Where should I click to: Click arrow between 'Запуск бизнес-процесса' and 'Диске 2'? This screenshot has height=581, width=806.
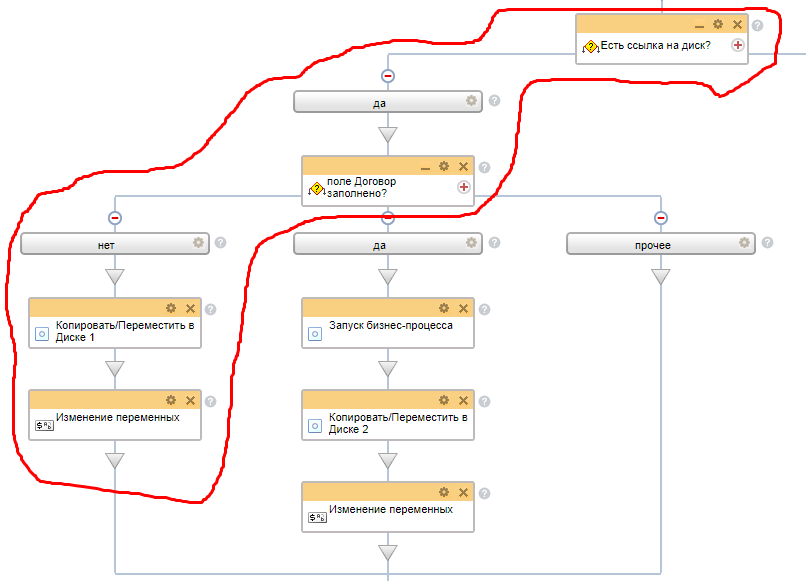click(x=388, y=369)
